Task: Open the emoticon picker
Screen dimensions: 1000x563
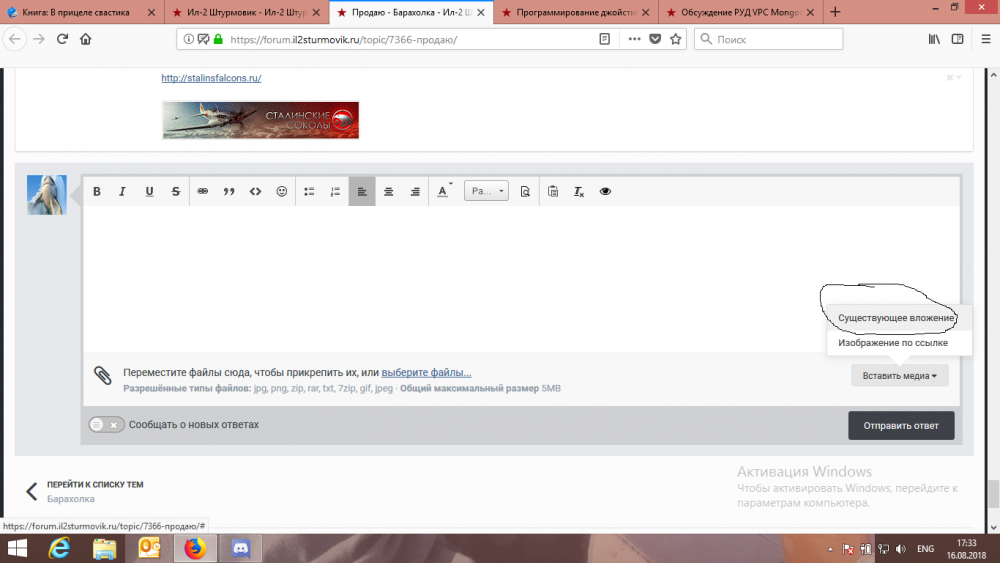Action: click(281, 191)
